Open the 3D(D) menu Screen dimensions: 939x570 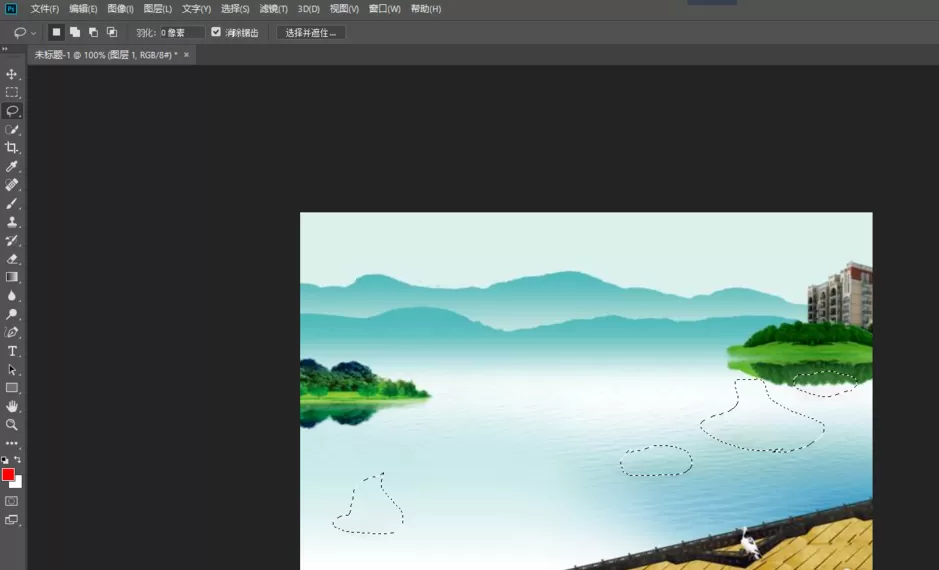[308, 9]
